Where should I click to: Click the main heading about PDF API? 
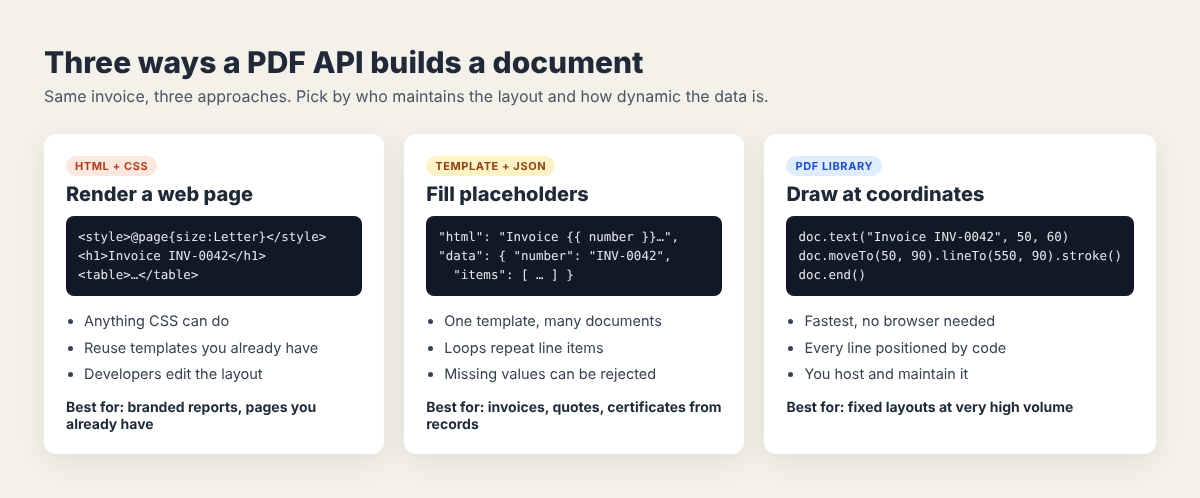[344, 62]
